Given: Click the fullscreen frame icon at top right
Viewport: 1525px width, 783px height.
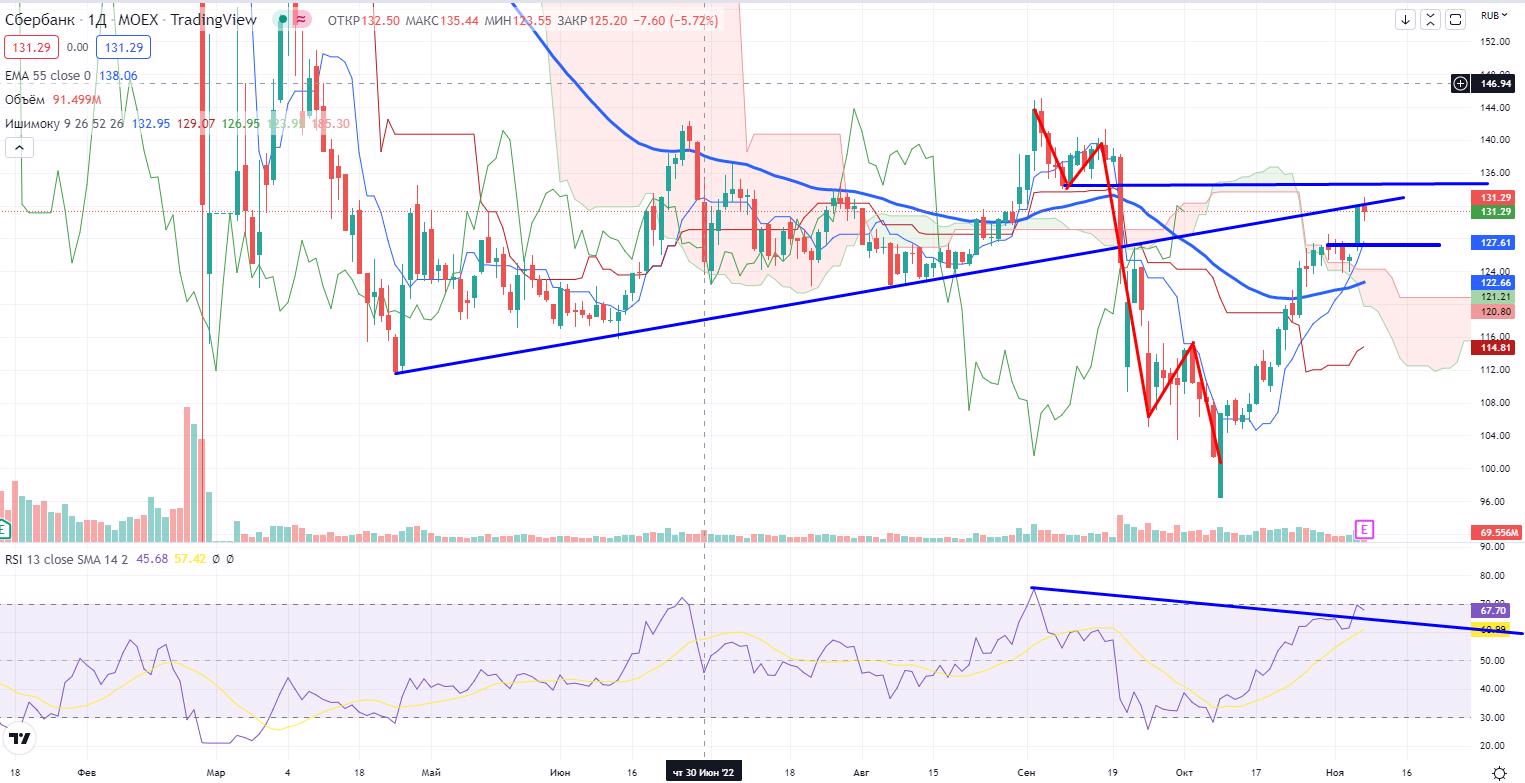Looking at the screenshot, I should click(1456, 19).
